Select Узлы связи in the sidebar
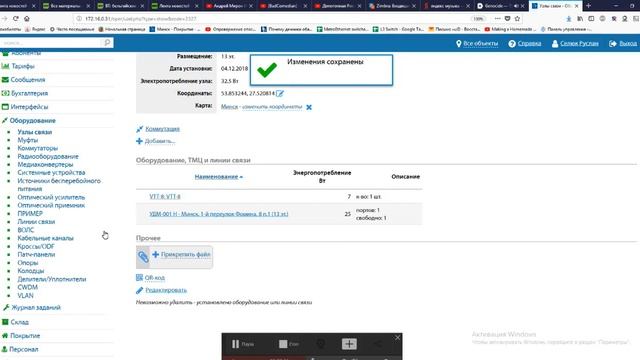 coord(35,132)
